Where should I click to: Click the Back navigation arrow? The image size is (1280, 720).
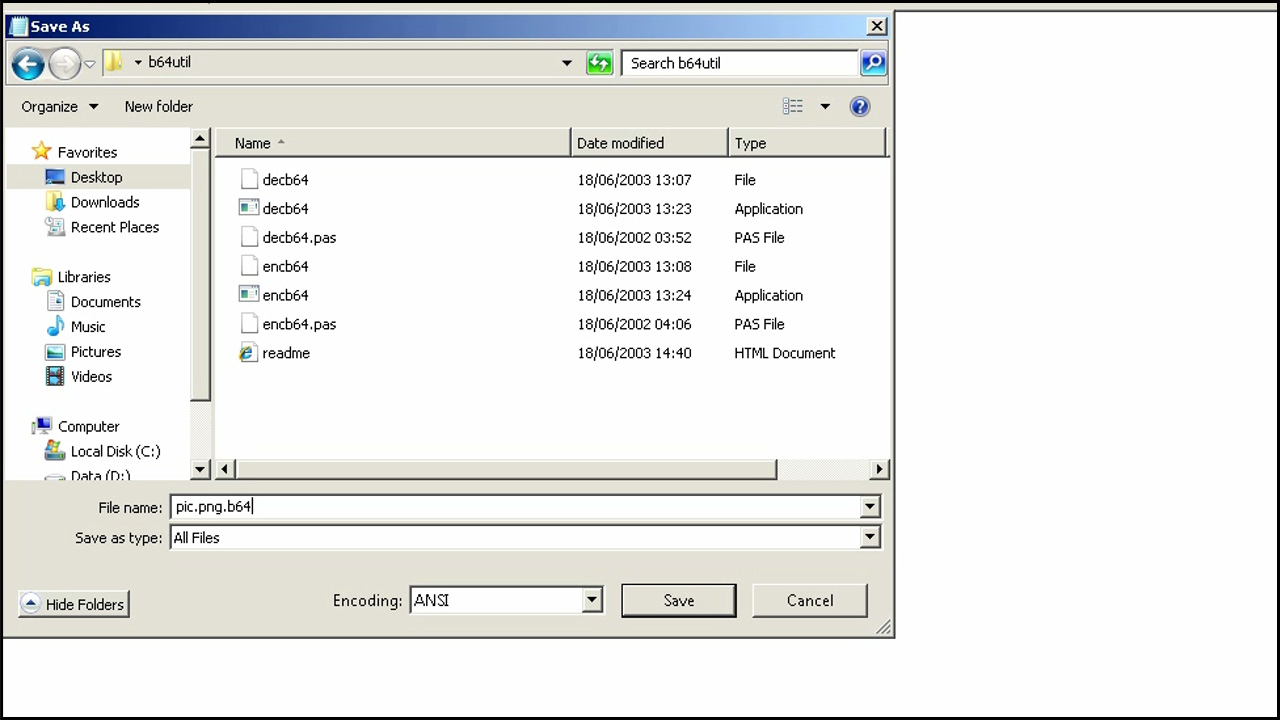(28, 64)
